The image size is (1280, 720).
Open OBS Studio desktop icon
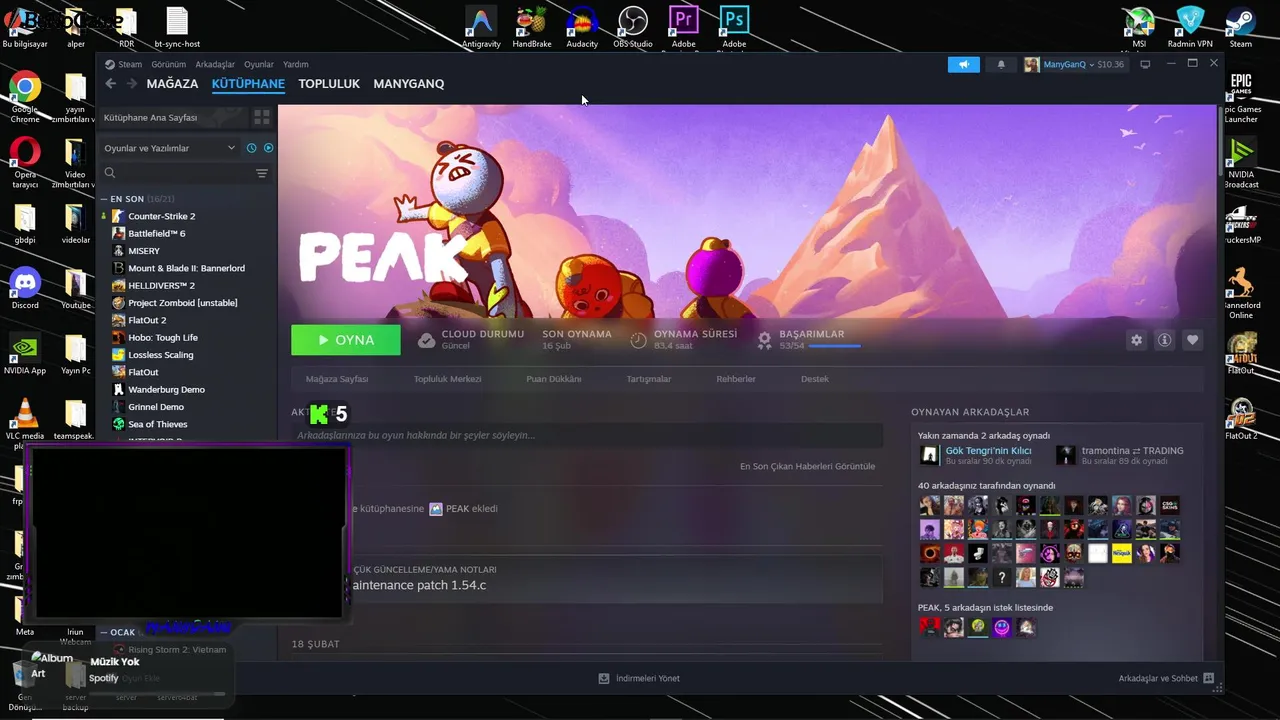[x=633, y=27]
